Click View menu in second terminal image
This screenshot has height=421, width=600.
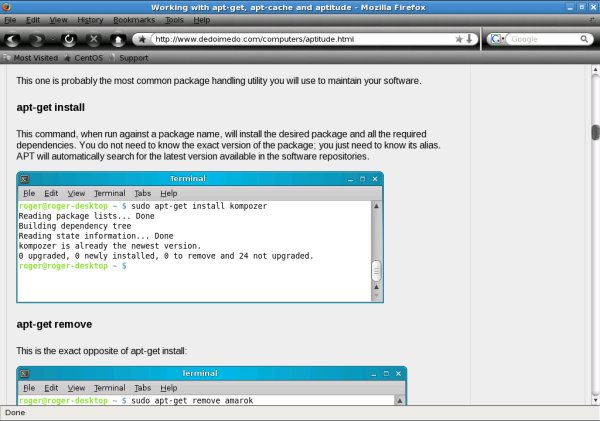click(76, 388)
